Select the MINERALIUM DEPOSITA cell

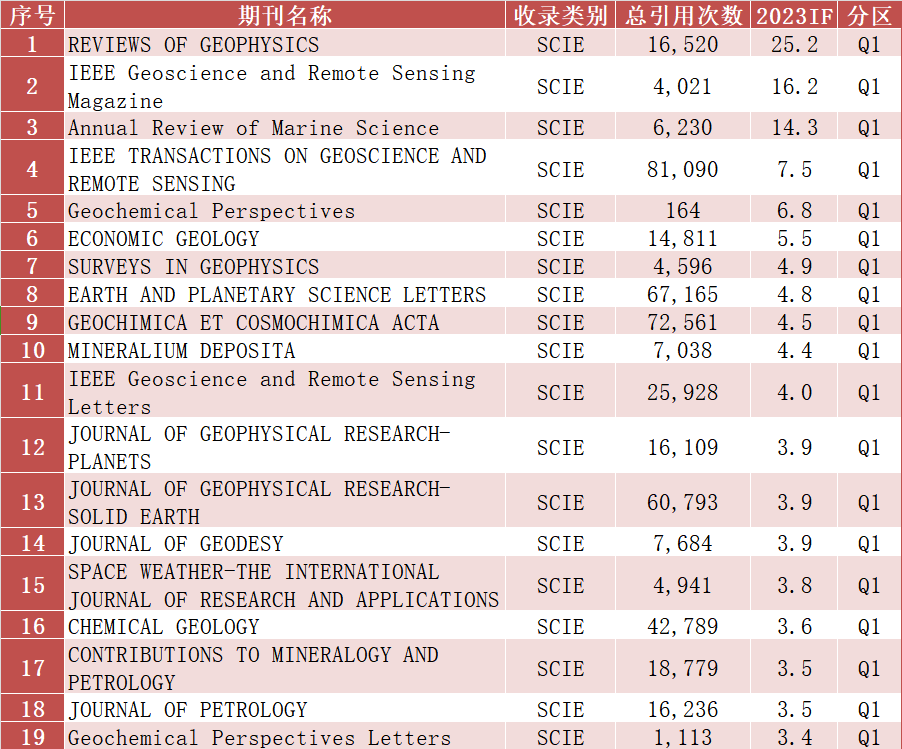point(285,350)
